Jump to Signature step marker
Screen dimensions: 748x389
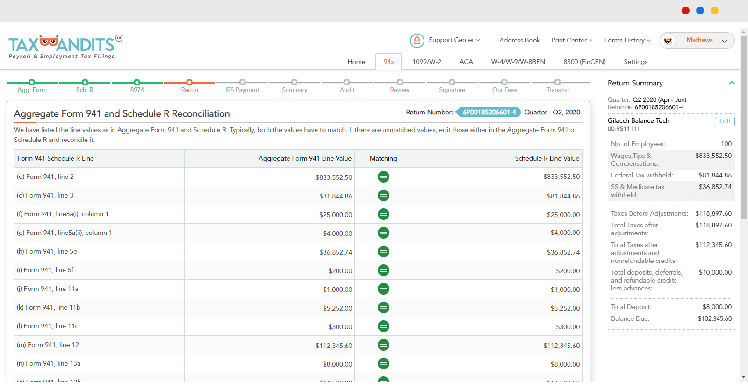point(452,82)
